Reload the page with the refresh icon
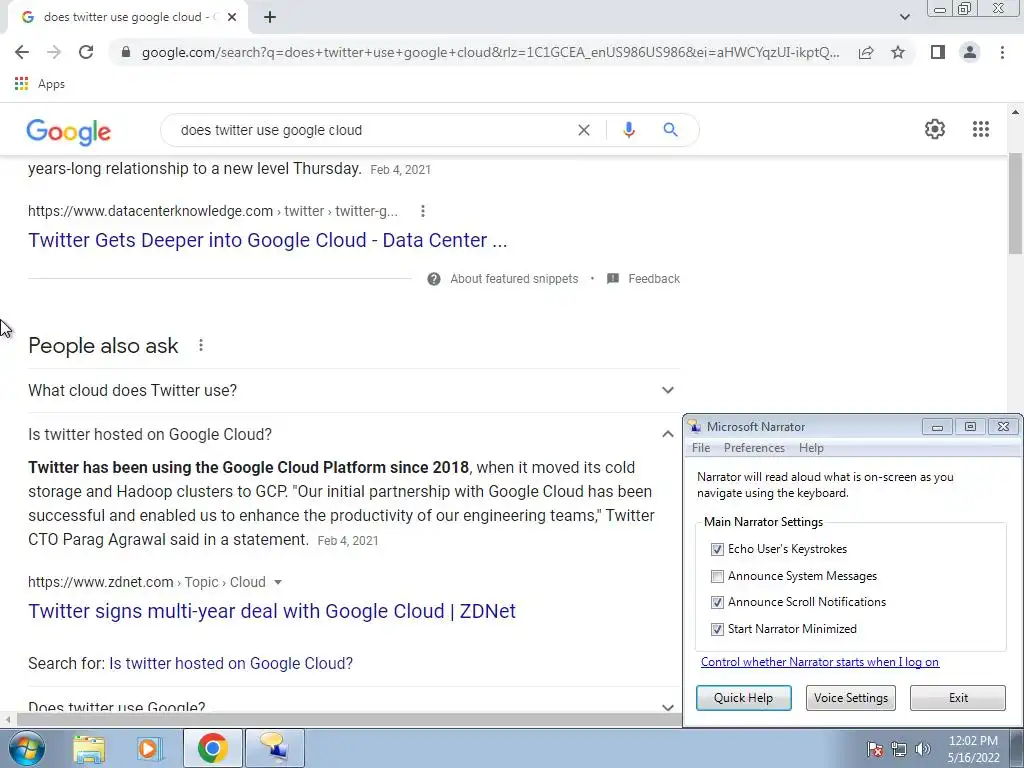The image size is (1024, 768). pyautogui.click(x=86, y=52)
